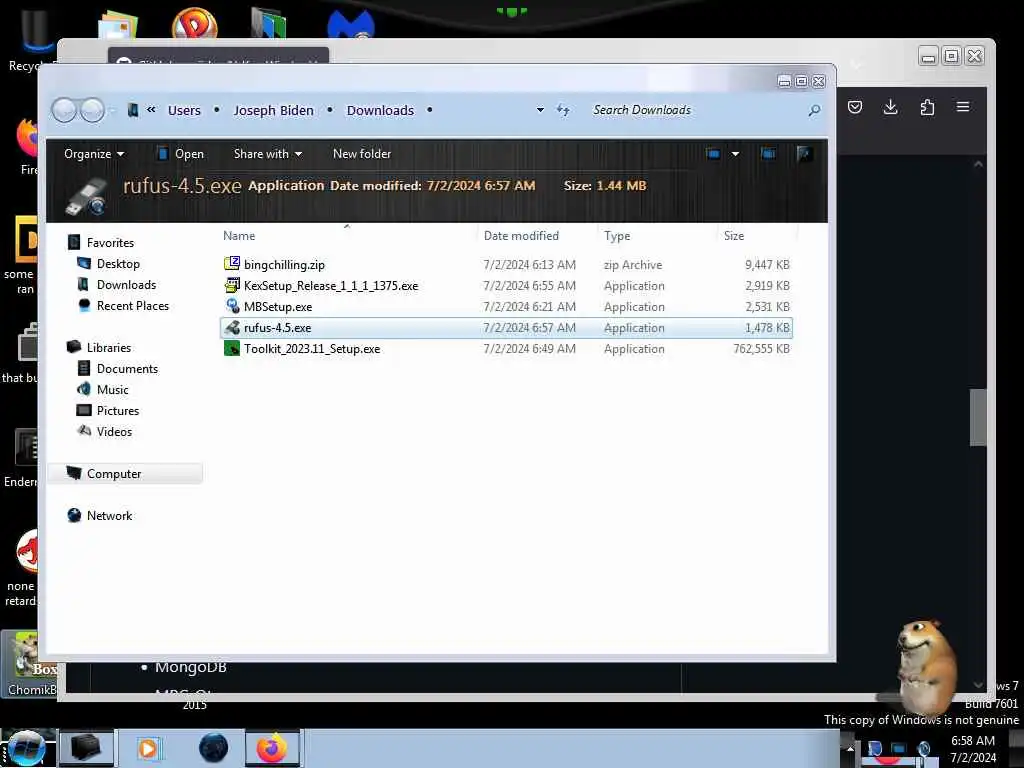Click the zip Archive type cell
Viewport: 1024px width, 768px height.
(x=633, y=264)
